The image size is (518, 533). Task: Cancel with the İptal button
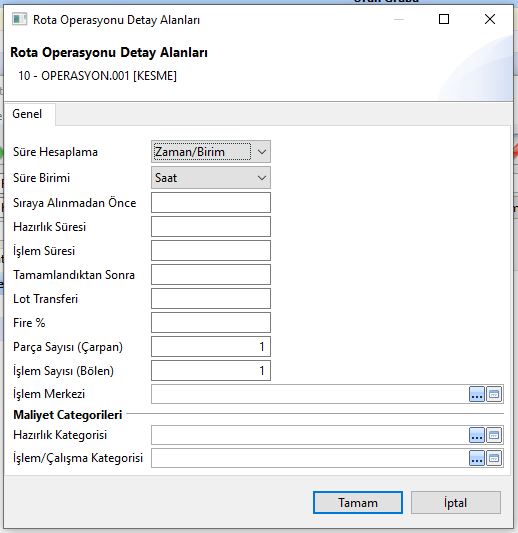click(455, 503)
